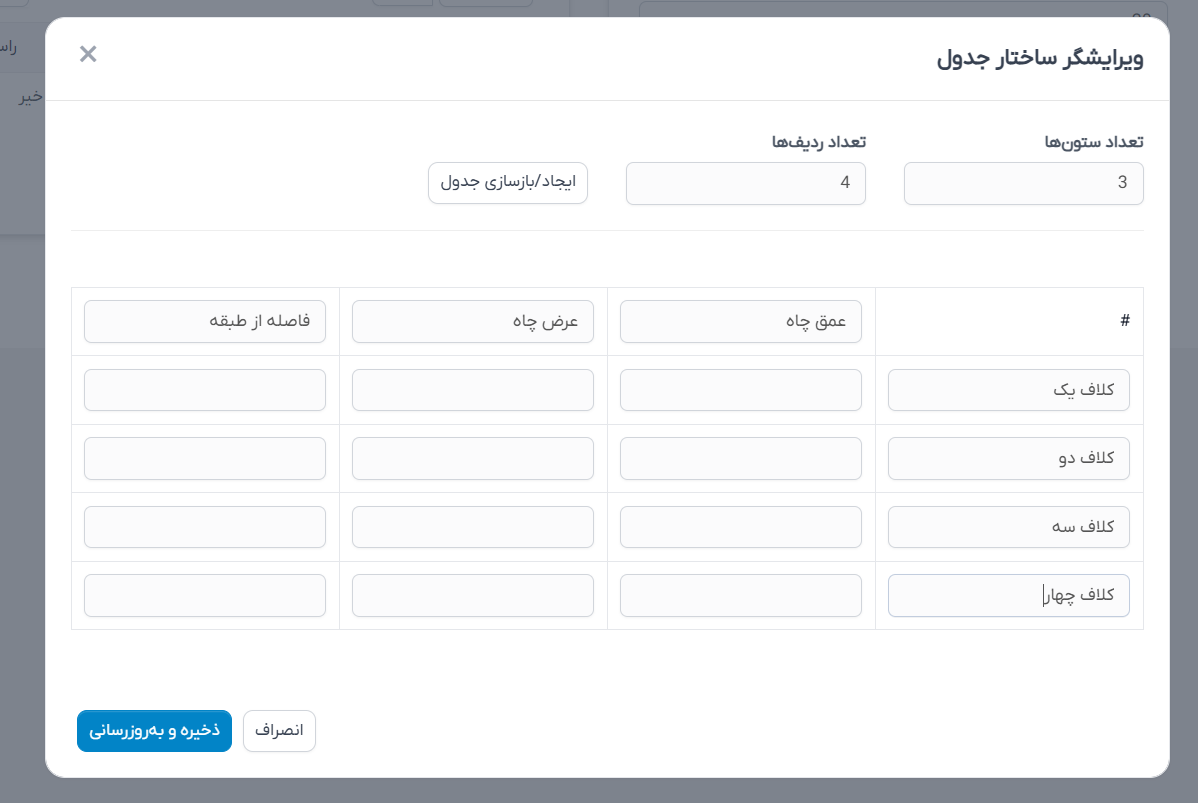Edit the 'عمق چاه' column header field
This screenshot has width=1198, height=803.
740,322
